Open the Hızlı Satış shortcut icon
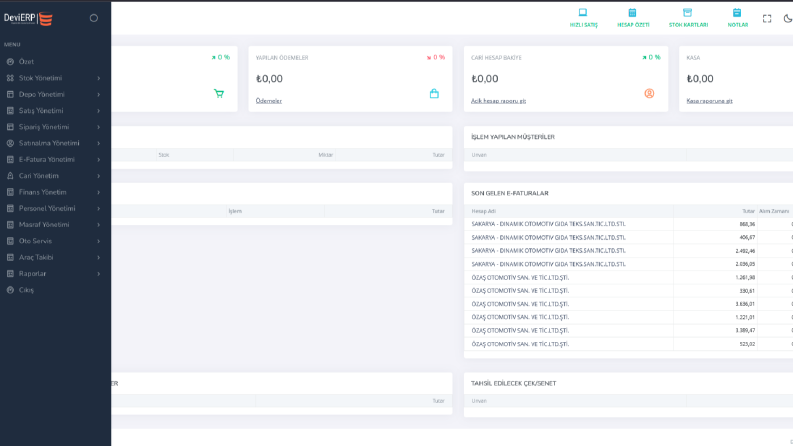The image size is (793, 446). click(x=583, y=13)
